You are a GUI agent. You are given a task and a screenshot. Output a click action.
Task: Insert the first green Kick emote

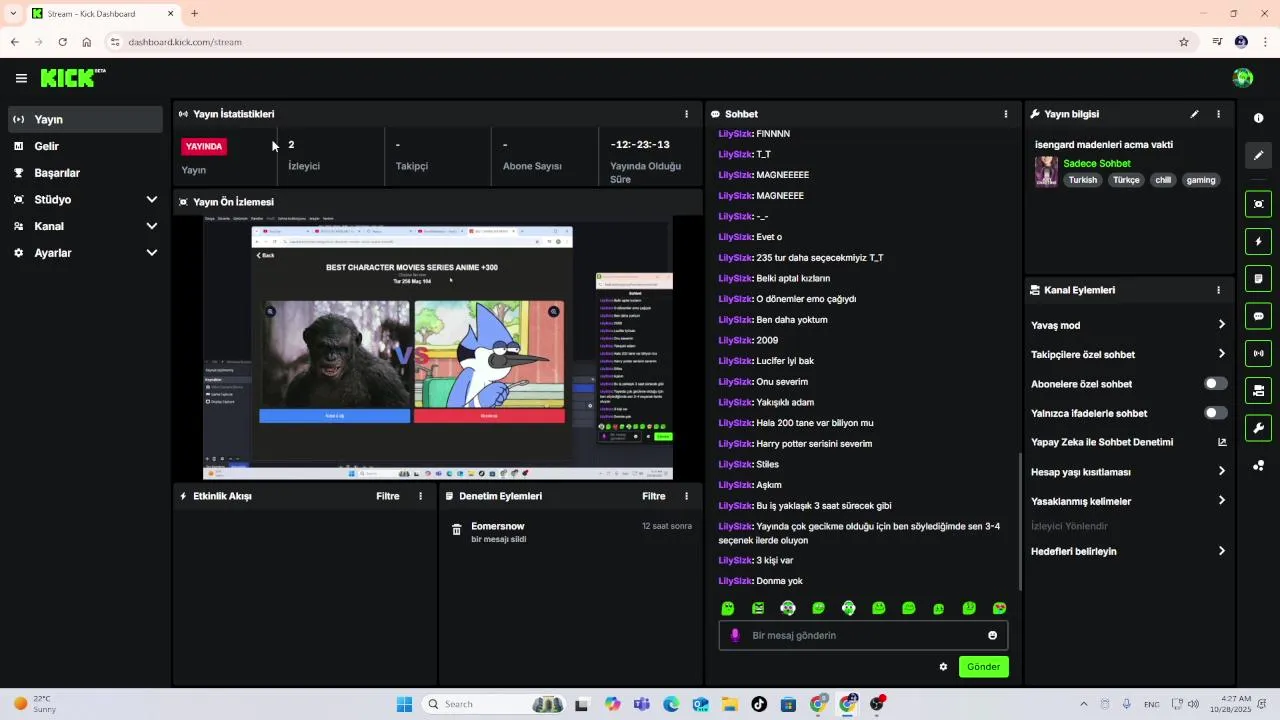point(728,608)
